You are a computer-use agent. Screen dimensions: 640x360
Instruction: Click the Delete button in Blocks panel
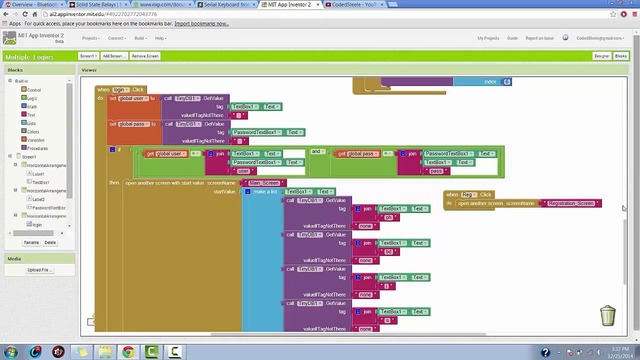coord(50,242)
